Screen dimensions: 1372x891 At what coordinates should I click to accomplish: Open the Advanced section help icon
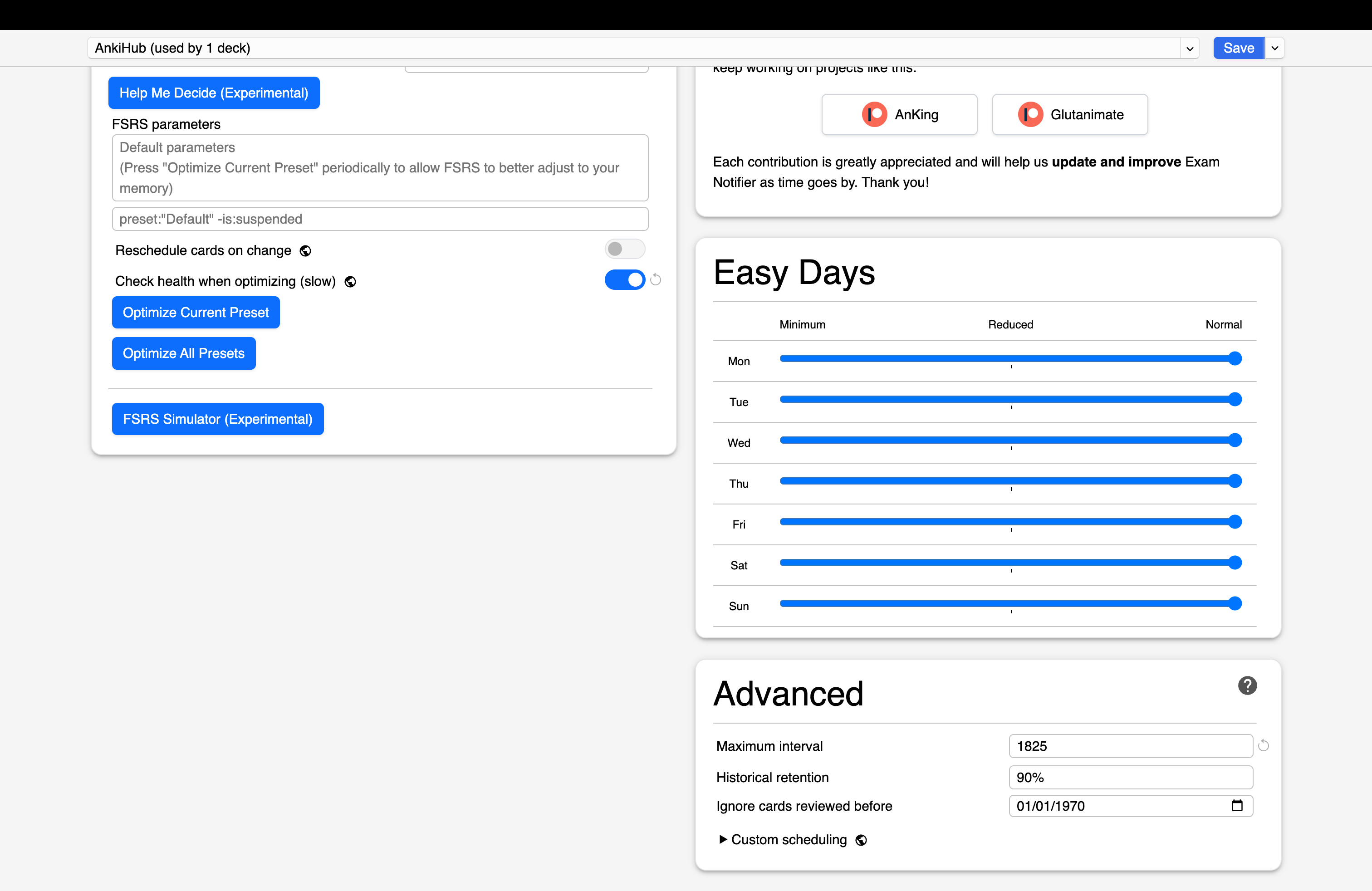pos(1247,686)
